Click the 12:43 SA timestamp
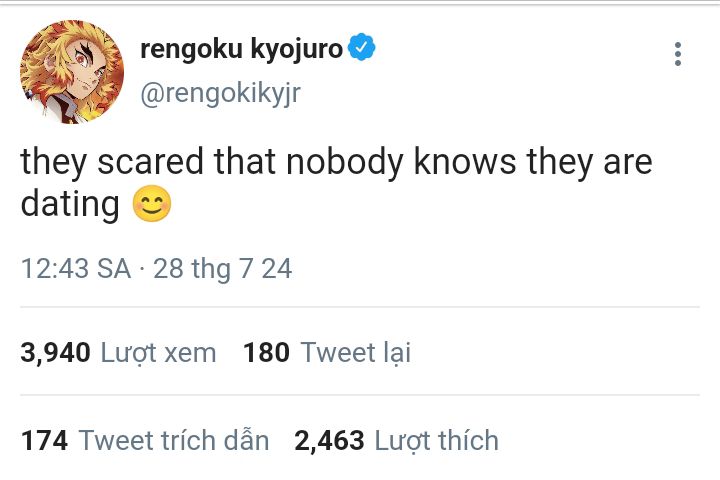This screenshot has width=720, height=480. coord(75,269)
